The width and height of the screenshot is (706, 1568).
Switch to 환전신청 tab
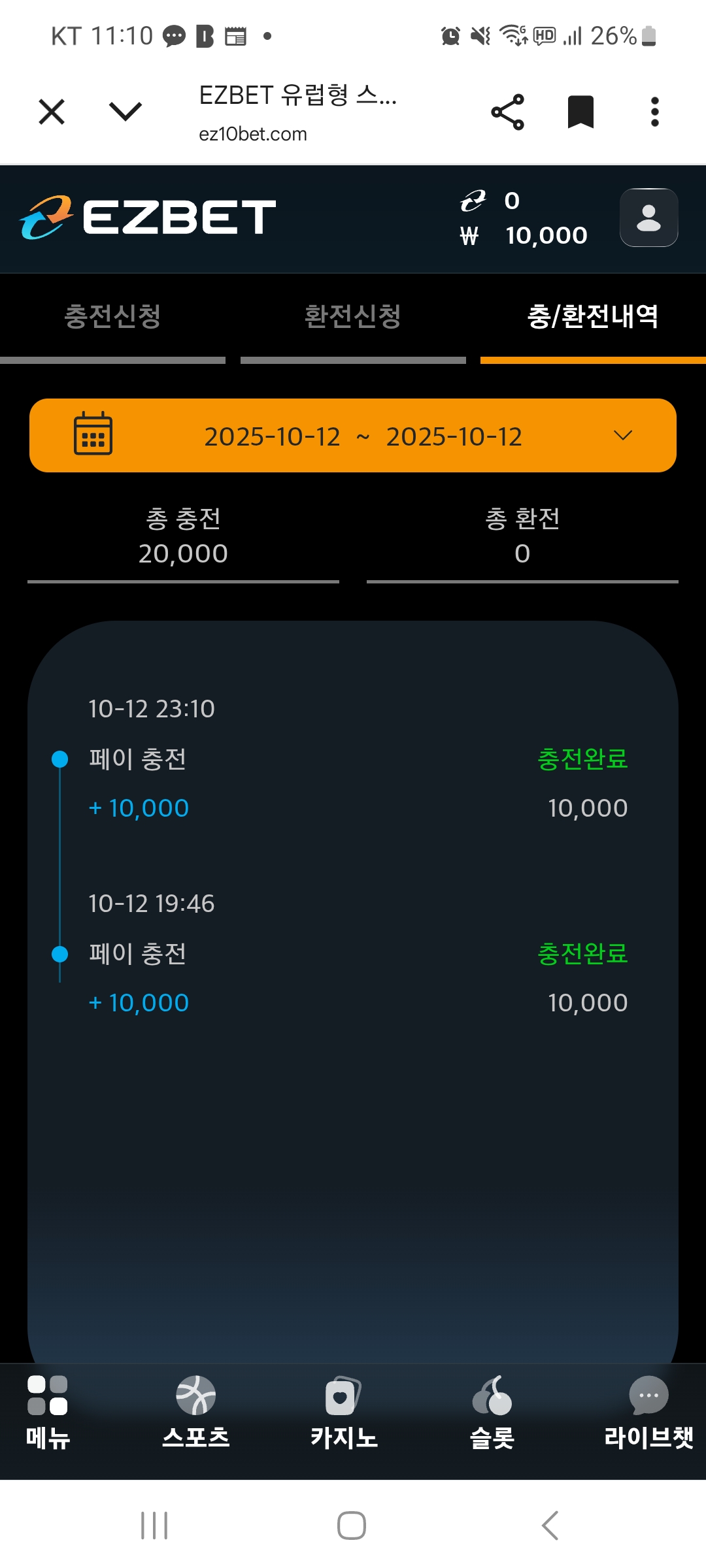pos(353,317)
